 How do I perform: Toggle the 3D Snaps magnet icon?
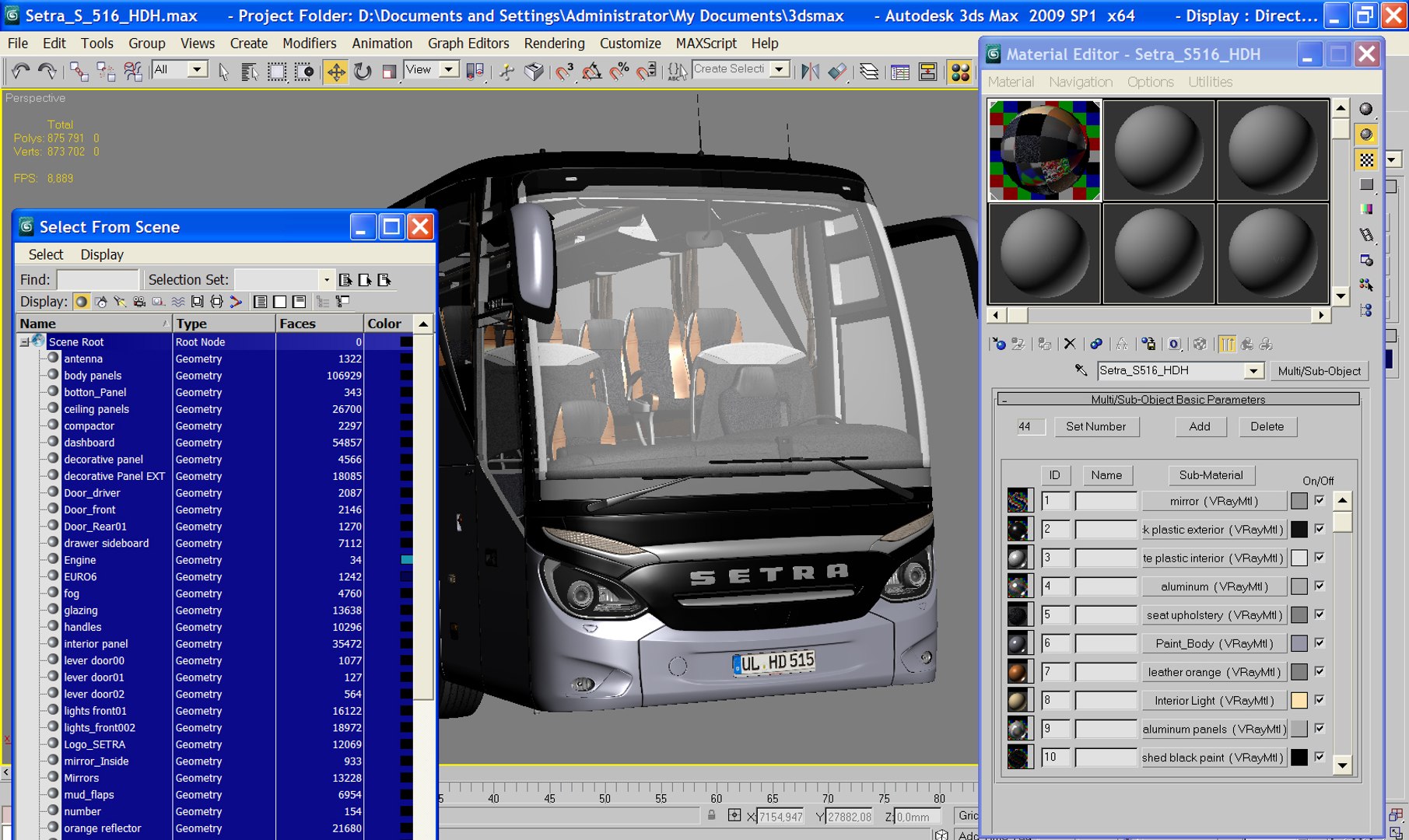564,72
